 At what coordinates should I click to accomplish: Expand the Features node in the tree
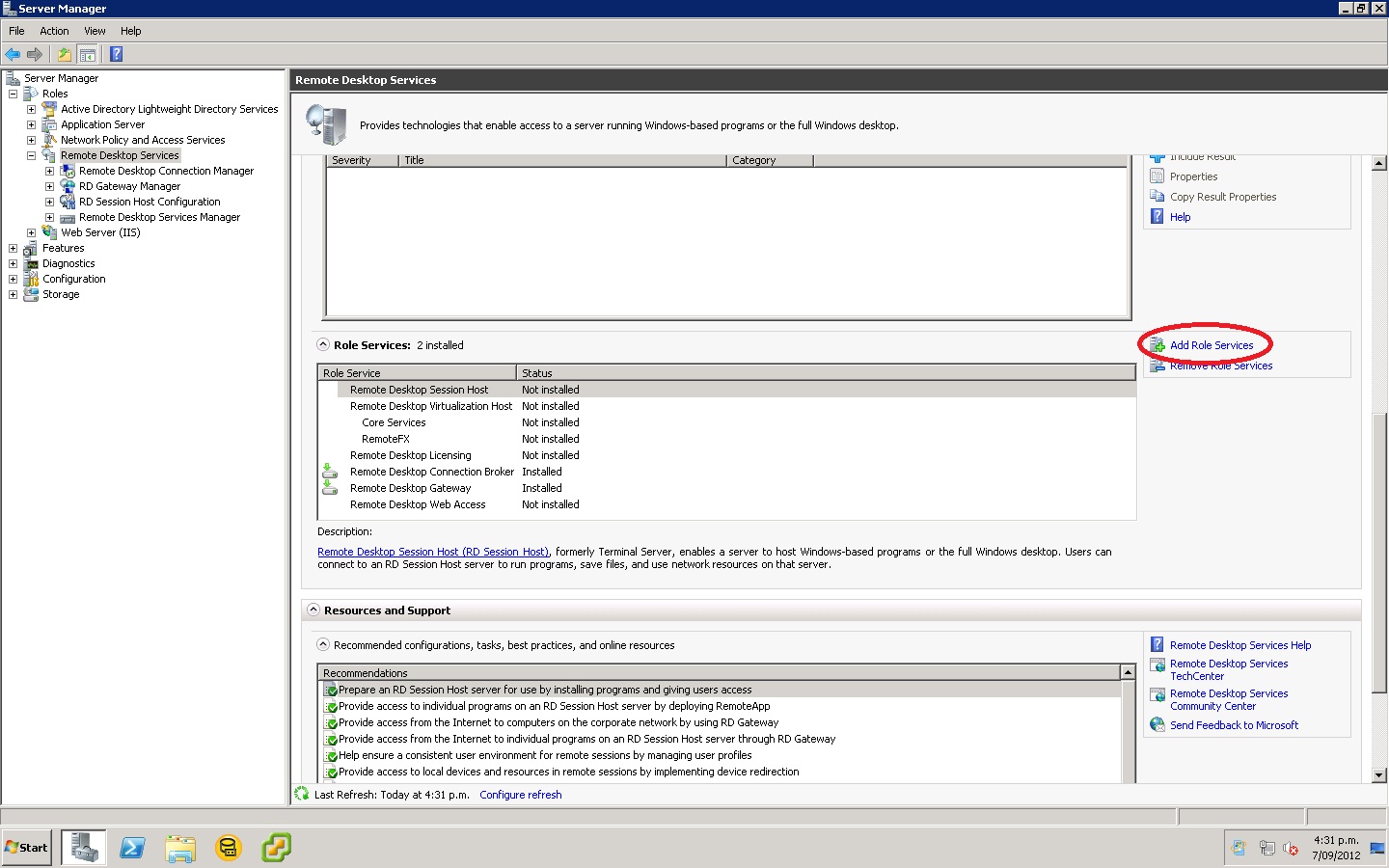13,248
